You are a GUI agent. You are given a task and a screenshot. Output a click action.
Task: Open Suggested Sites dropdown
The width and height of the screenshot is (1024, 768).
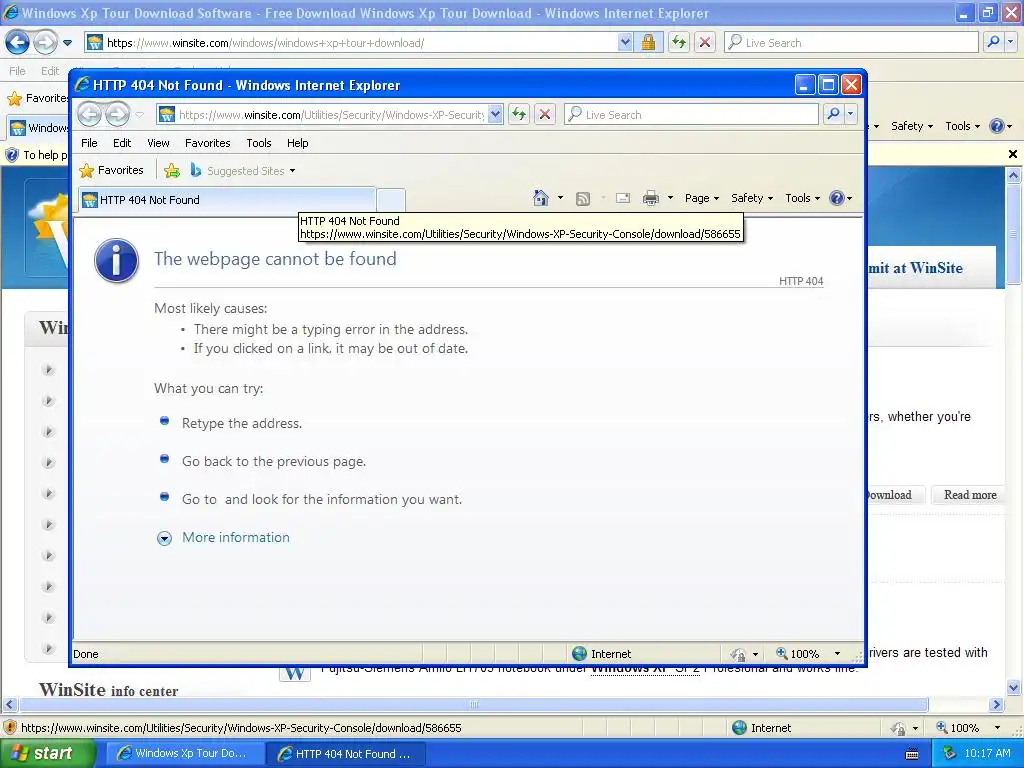(x=293, y=171)
